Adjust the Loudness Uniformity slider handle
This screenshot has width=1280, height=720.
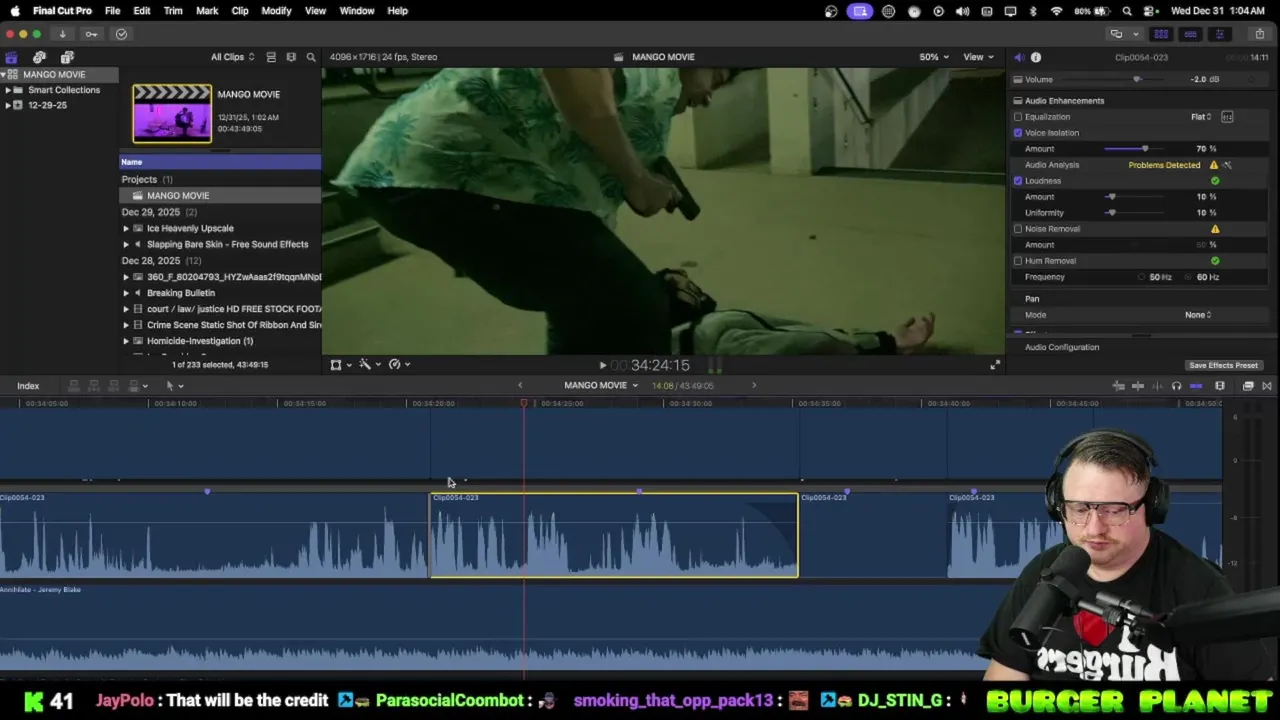(x=1111, y=213)
